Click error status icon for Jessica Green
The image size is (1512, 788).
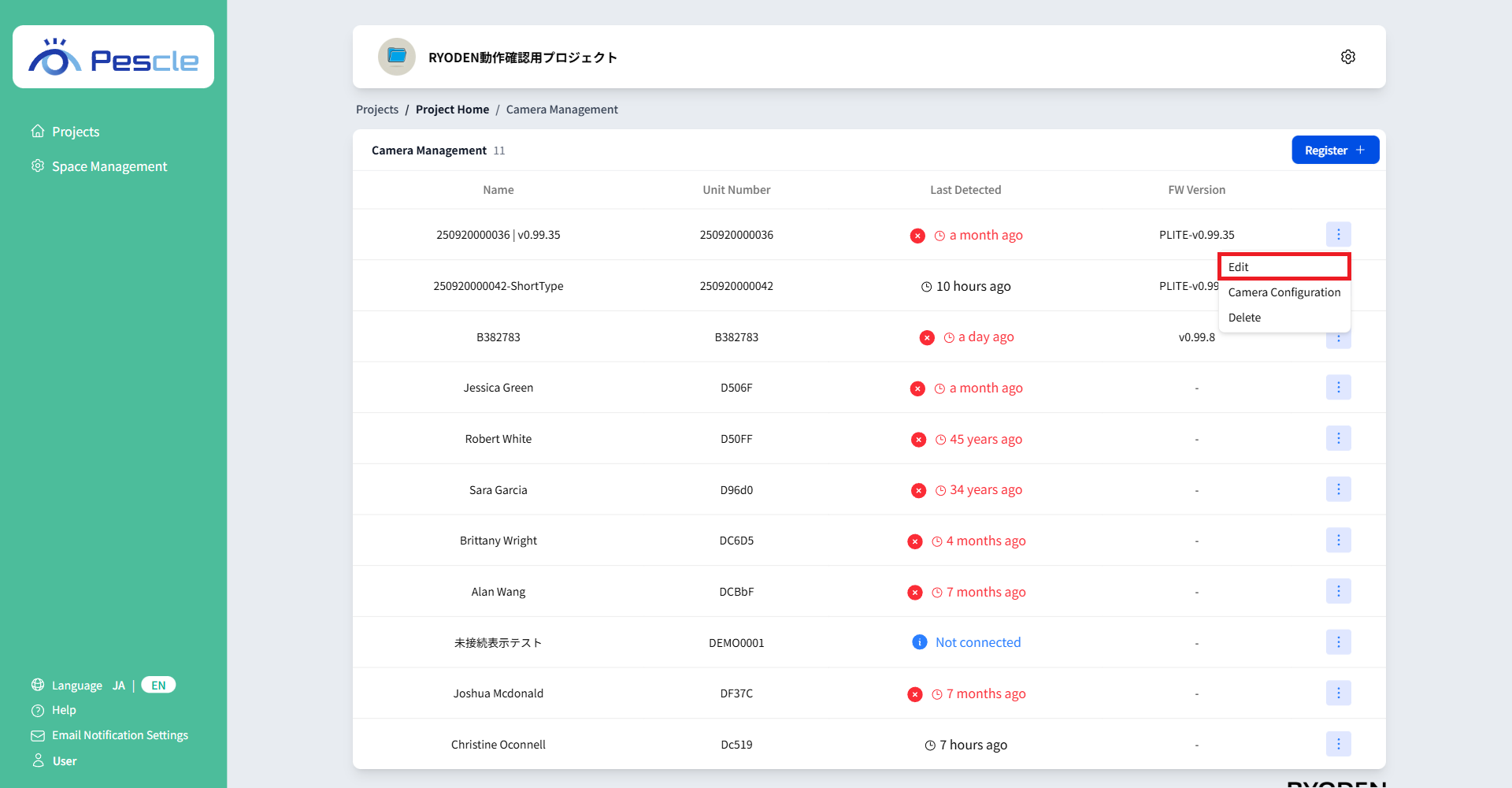[x=917, y=388]
